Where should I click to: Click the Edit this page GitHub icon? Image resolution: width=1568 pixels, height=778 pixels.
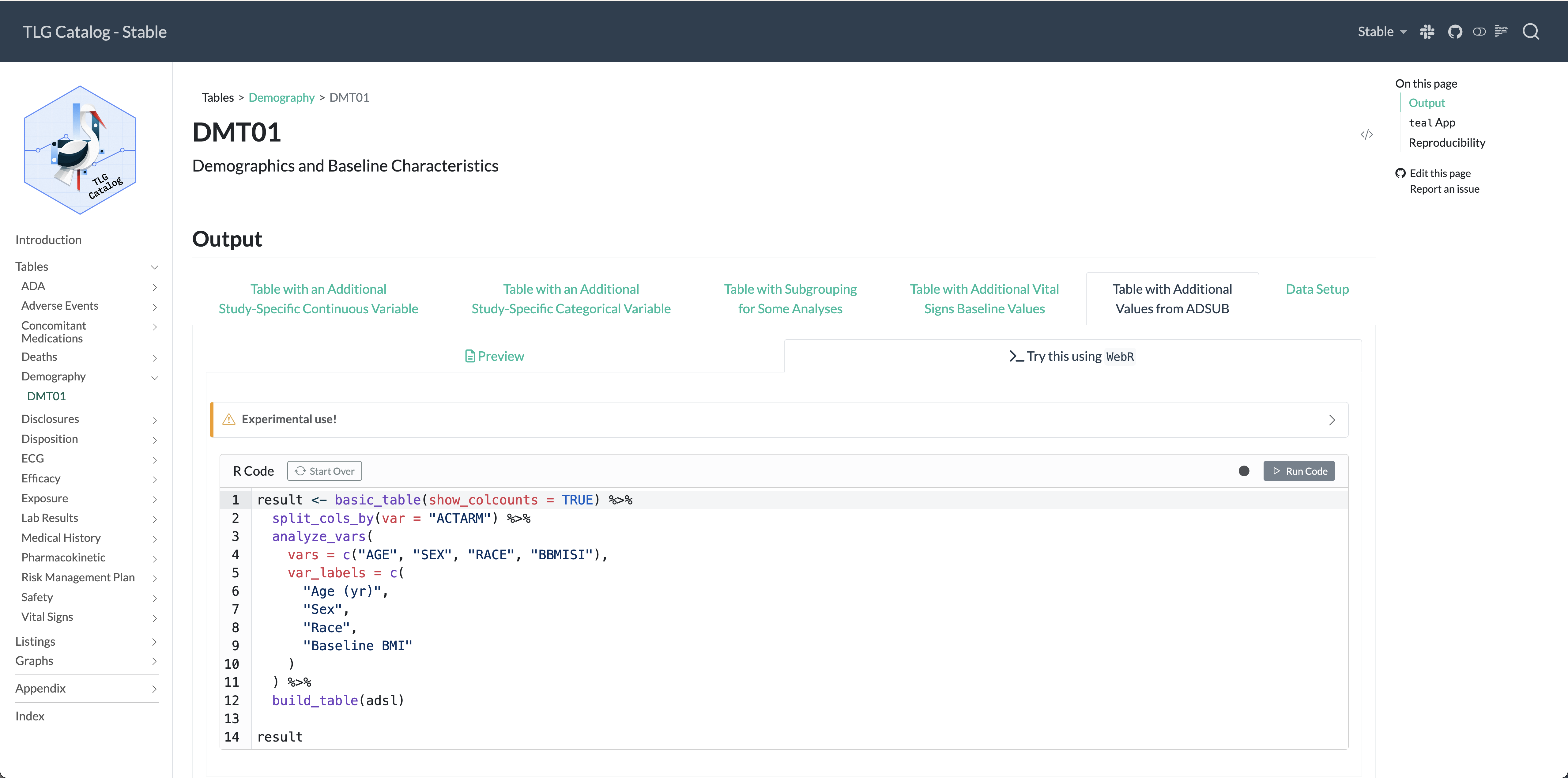[x=1400, y=173]
